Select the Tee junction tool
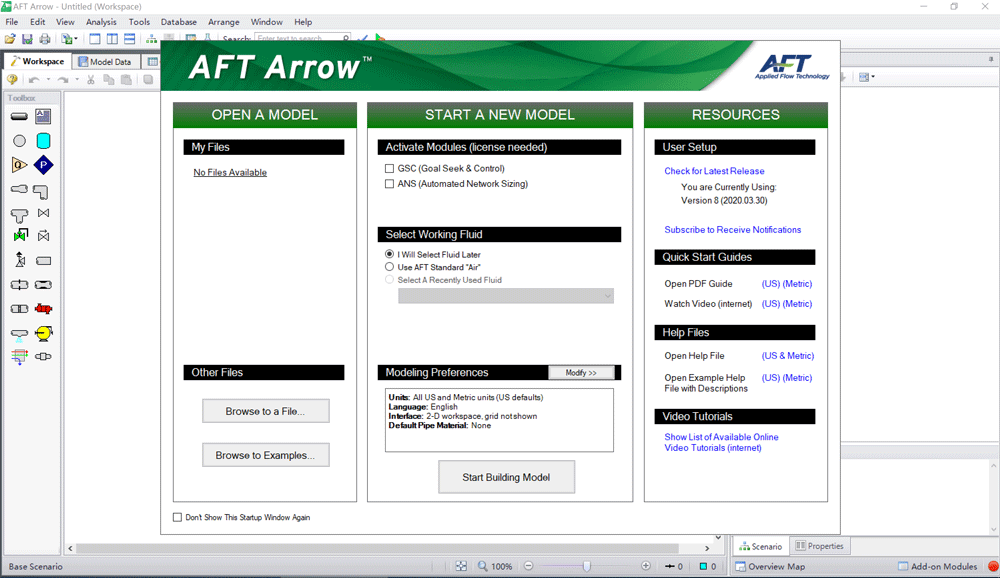The height and width of the screenshot is (578, 1000). [19, 214]
